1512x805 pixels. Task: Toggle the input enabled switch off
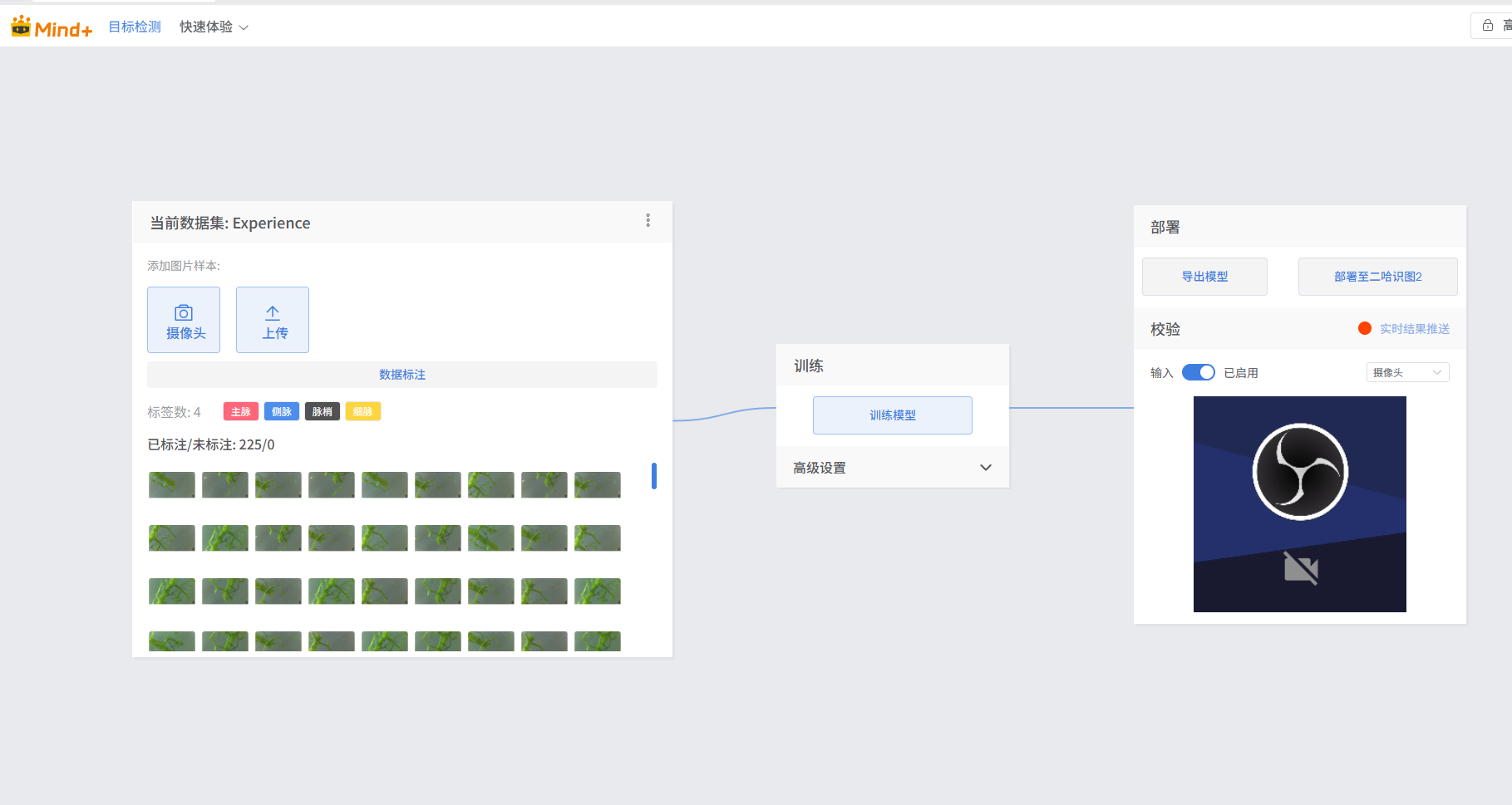click(1198, 372)
